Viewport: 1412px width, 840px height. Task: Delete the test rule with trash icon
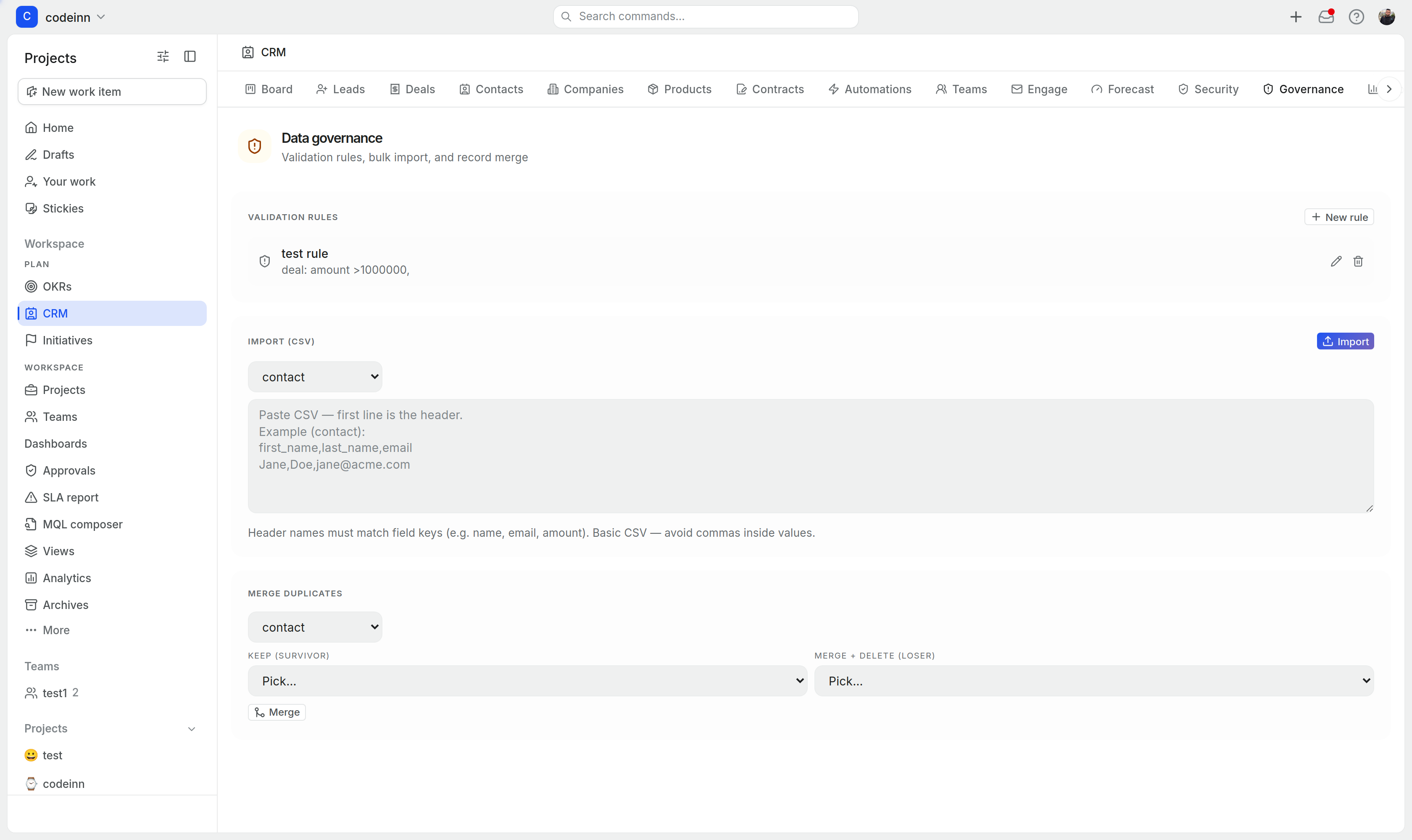coord(1358,261)
